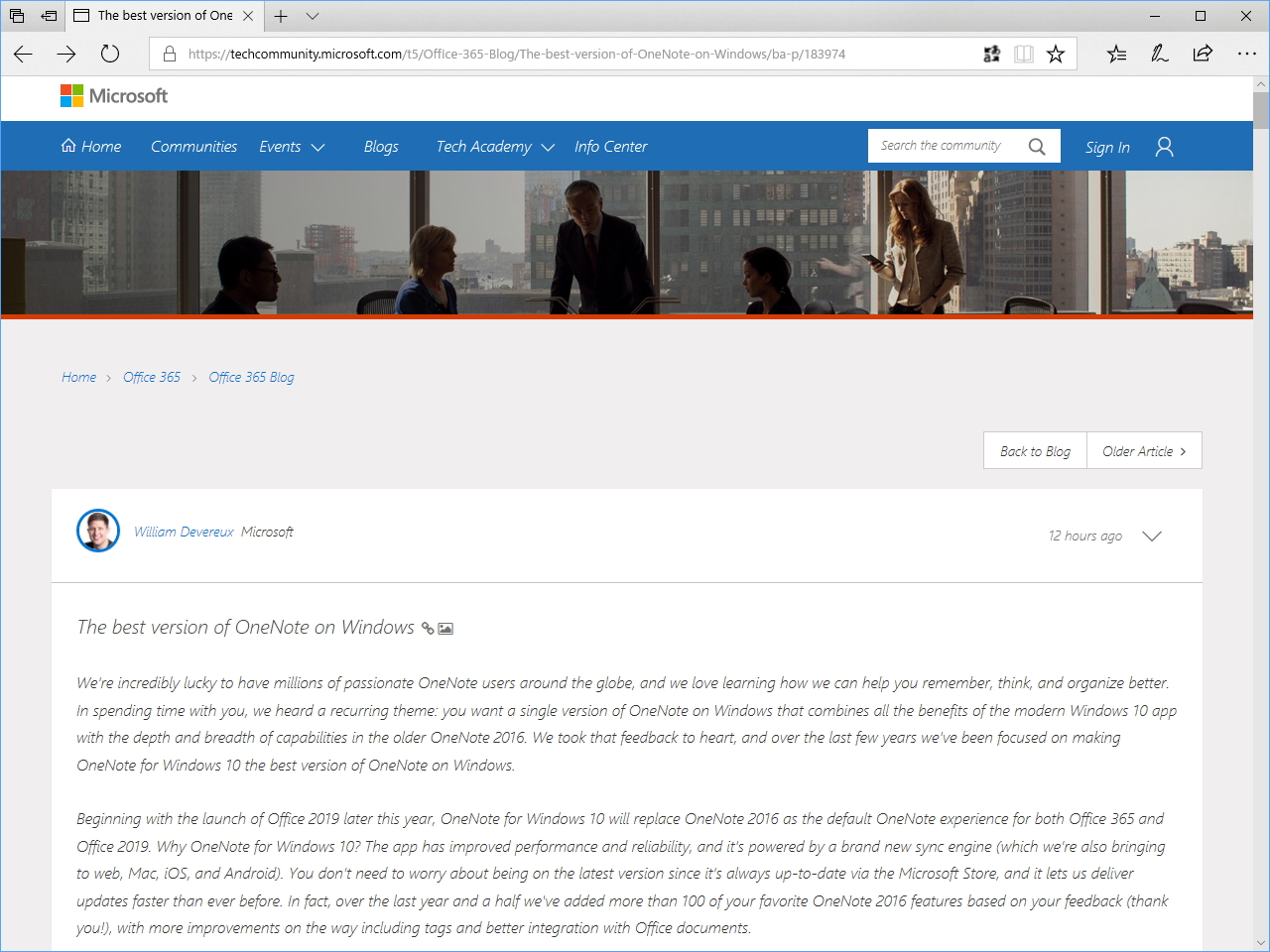Image resolution: width=1270 pixels, height=952 pixels.
Task: Add this page to favorites with the star
Action: coord(1056,54)
